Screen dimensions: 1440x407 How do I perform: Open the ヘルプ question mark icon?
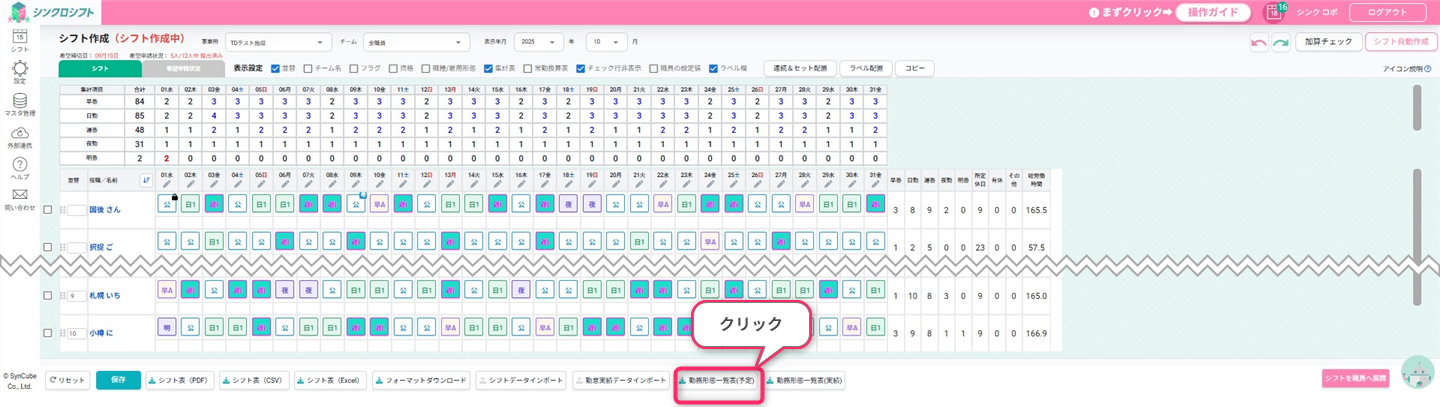(19, 165)
